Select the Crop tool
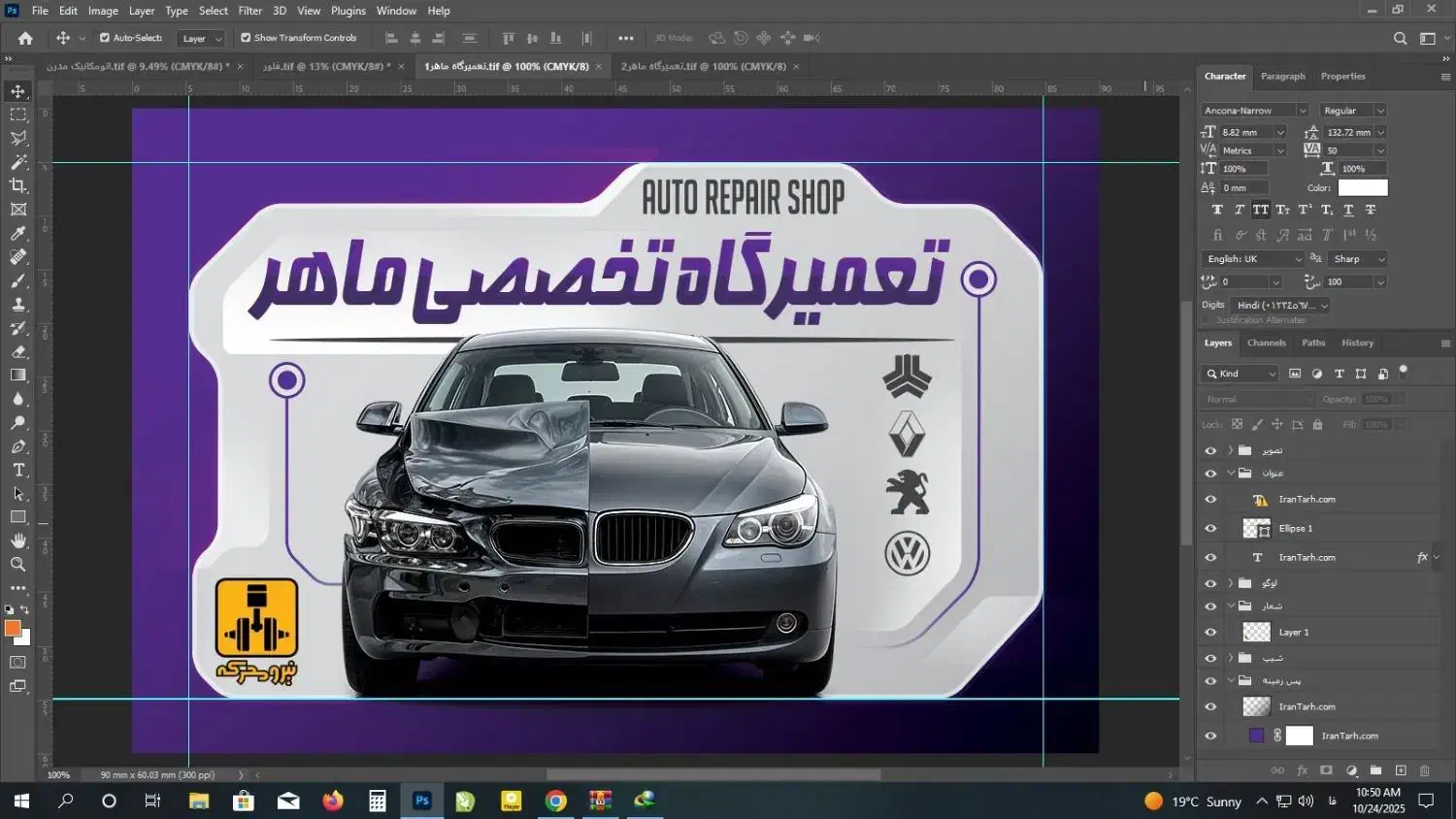 click(17, 185)
